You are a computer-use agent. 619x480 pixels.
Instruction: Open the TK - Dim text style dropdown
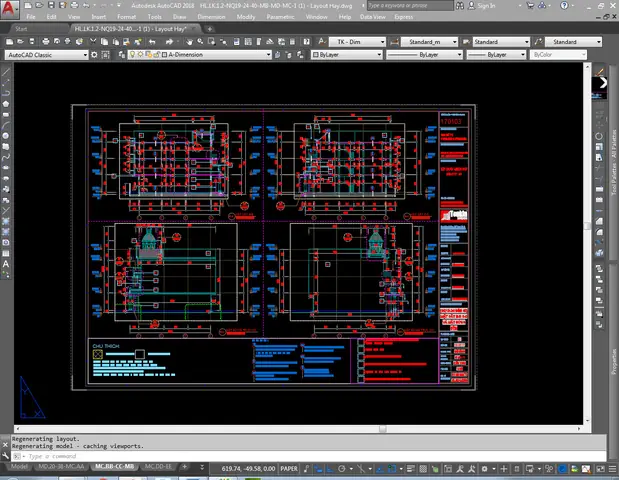tap(358, 42)
